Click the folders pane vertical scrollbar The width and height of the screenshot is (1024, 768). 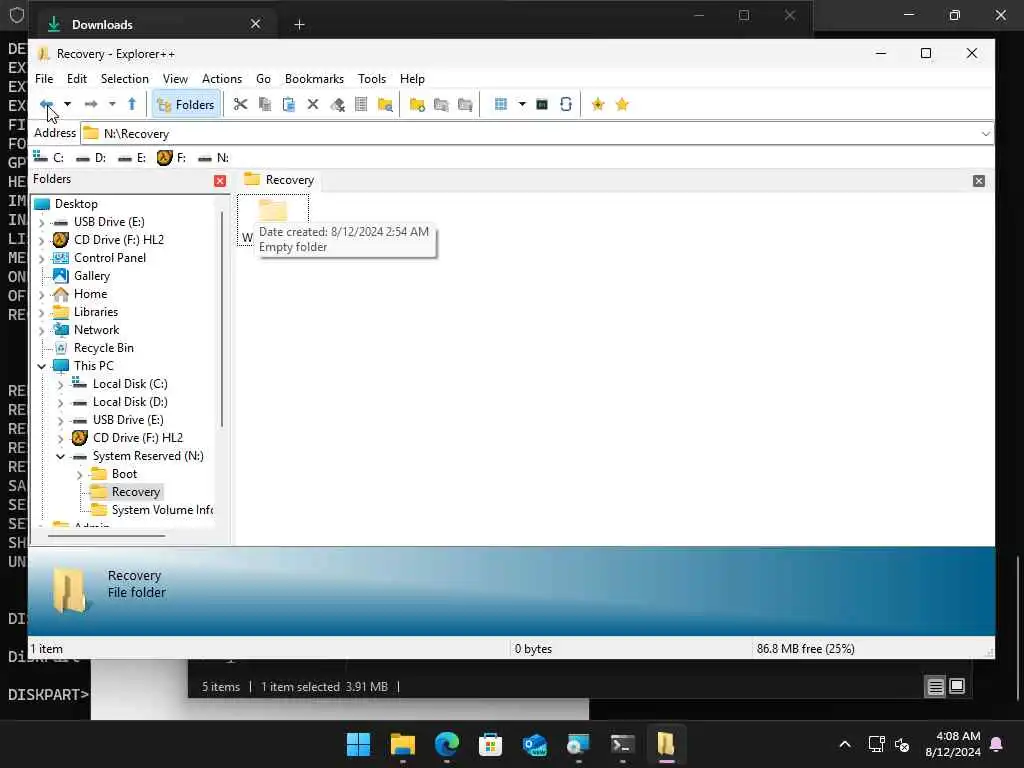coord(222,319)
